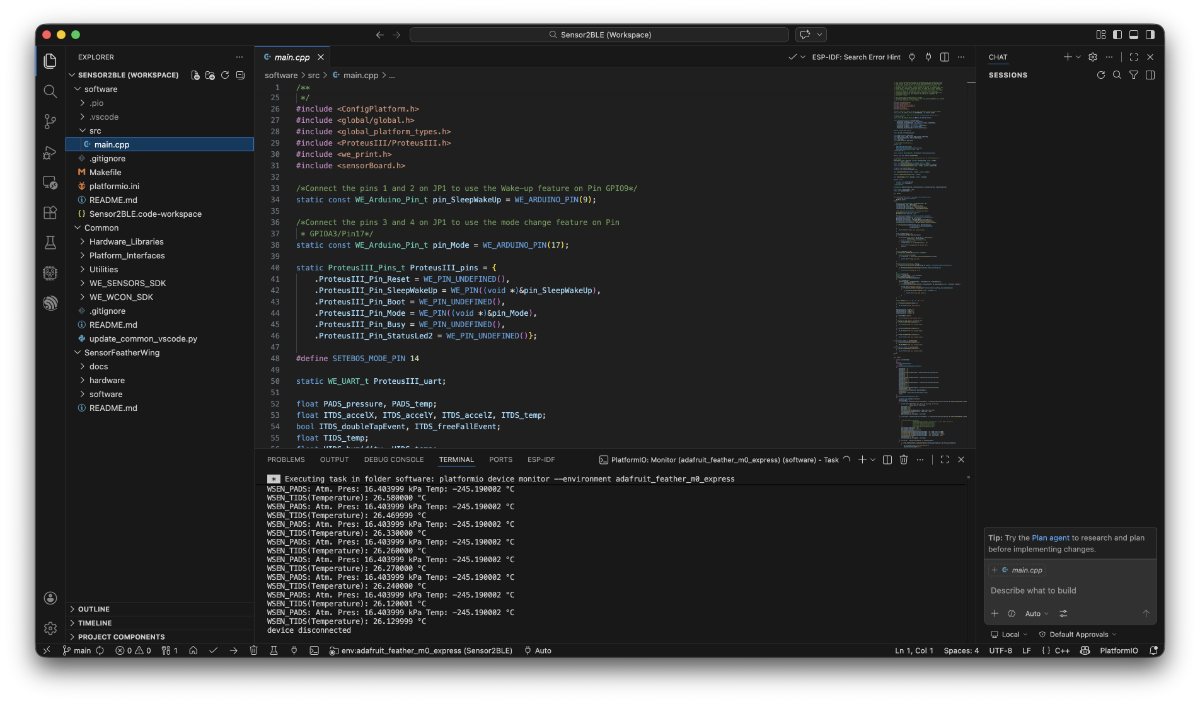Switch to the Output panel tab
The image size is (1200, 704).
pos(335,460)
